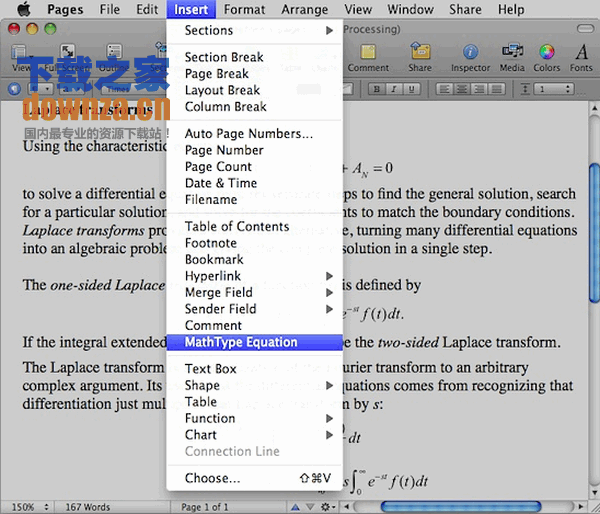The width and height of the screenshot is (600, 514).
Task: Expand the Sender Field submenu
Action: pos(254,309)
